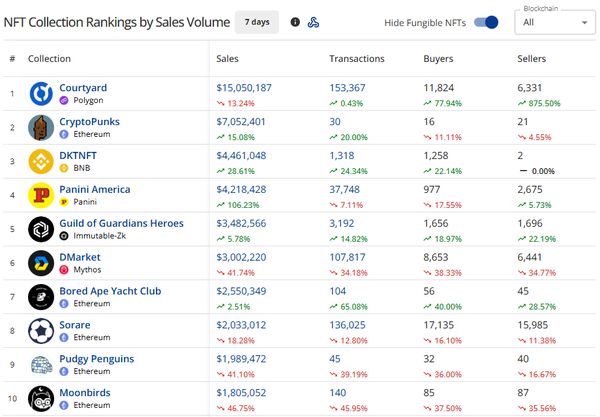This screenshot has width=600, height=417.
Task: Click the Pudgy Penguins logo icon
Action: pyautogui.click(x=41, y=365)
